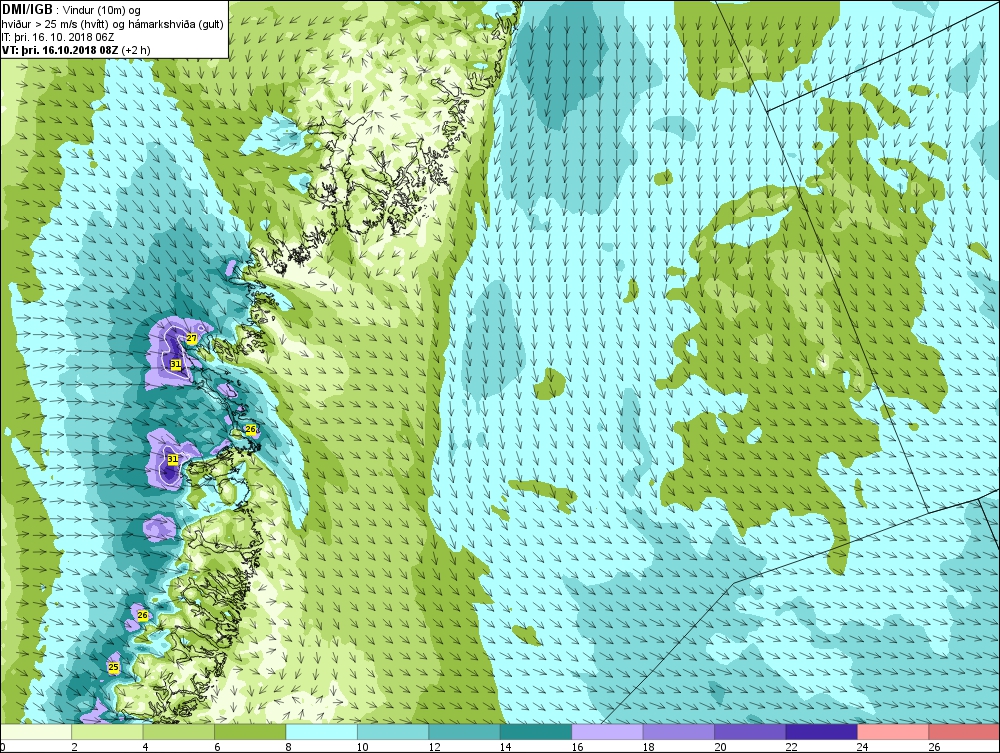Viewport: 1000px width, 753px height.
Task: Click the yellow gust label 27
Action: [x=191, y=339]
